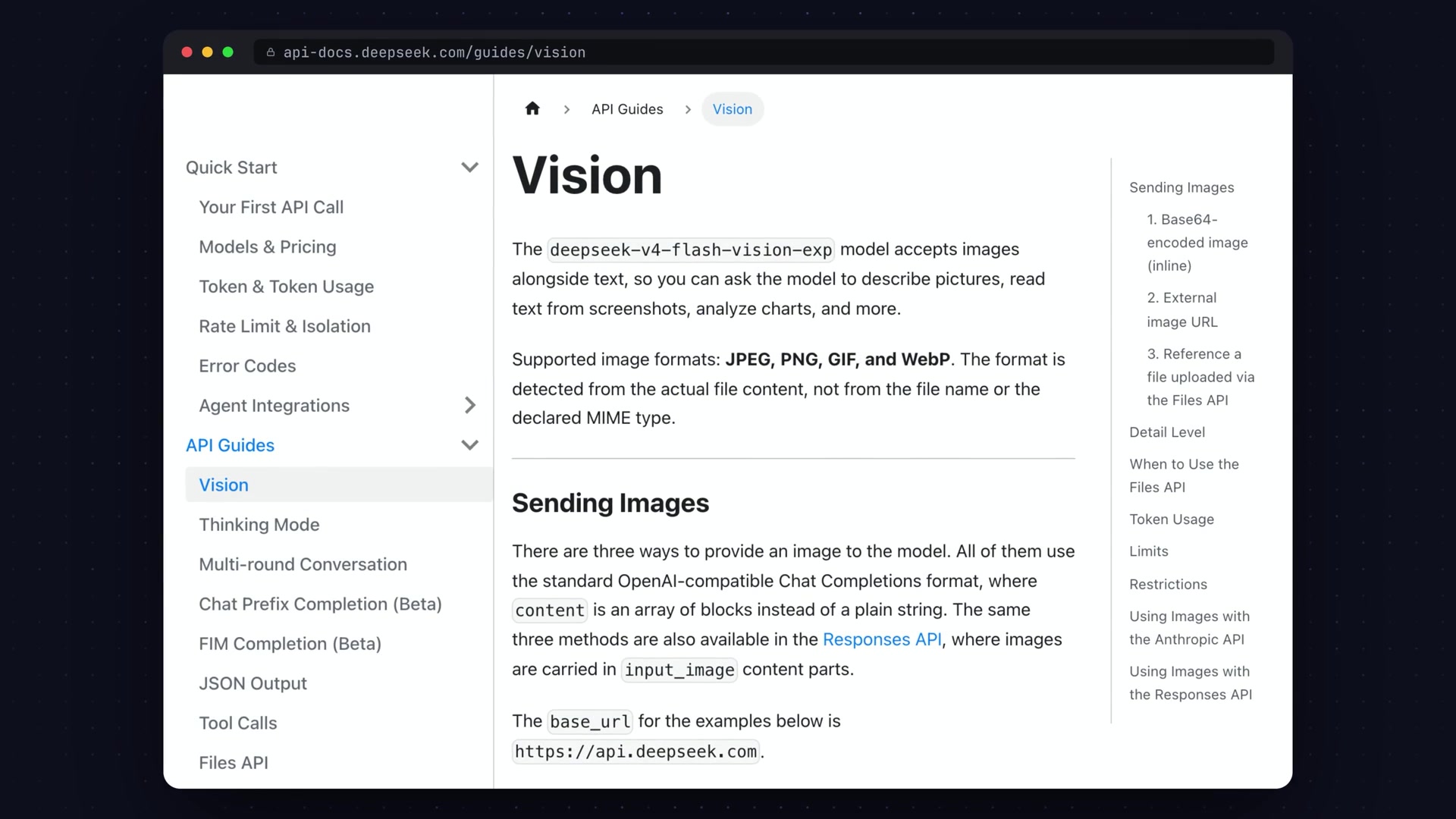Open Models & Pricing page
The width and height of the screenshot is (1456, 819).
268,247
